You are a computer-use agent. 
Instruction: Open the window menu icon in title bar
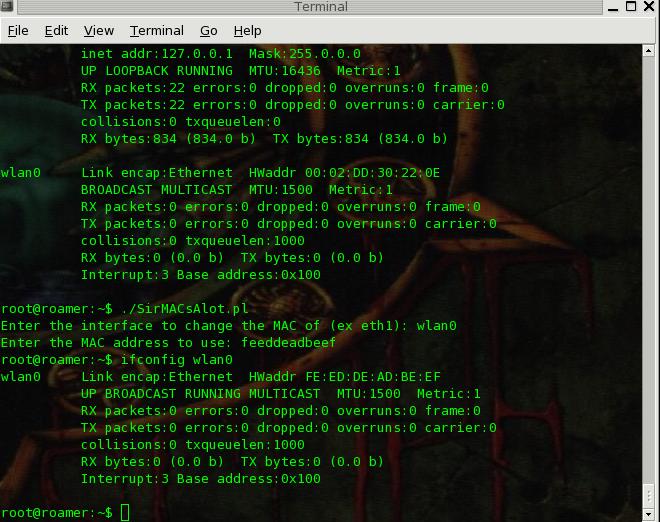click(x=9, y=8)
